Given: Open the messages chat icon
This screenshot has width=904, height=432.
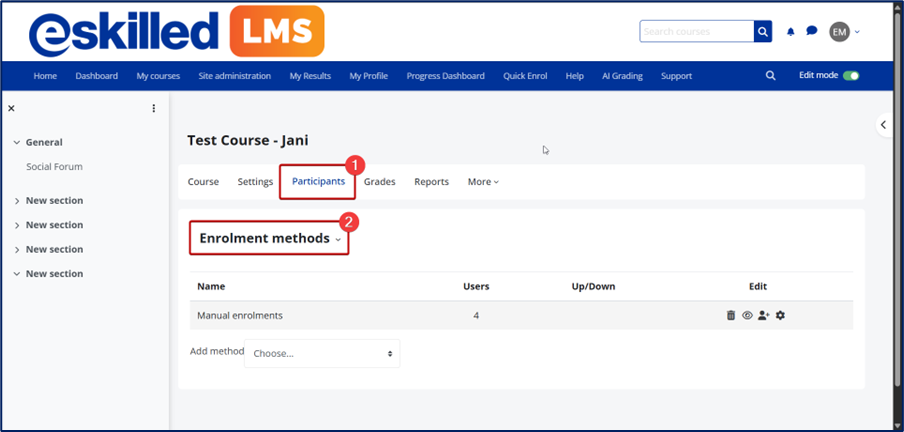Looking at the screenshot, I should pyautogui.click(x=812, y=32).
